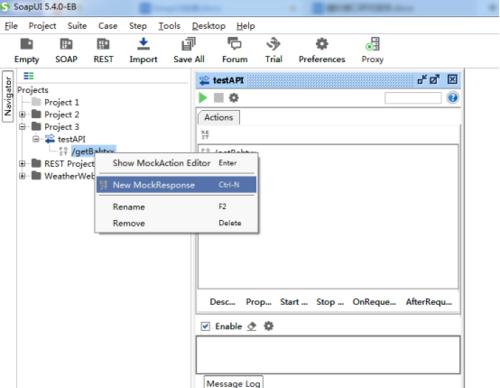Expand the WeatherWeb tree node

click(22, 176)
